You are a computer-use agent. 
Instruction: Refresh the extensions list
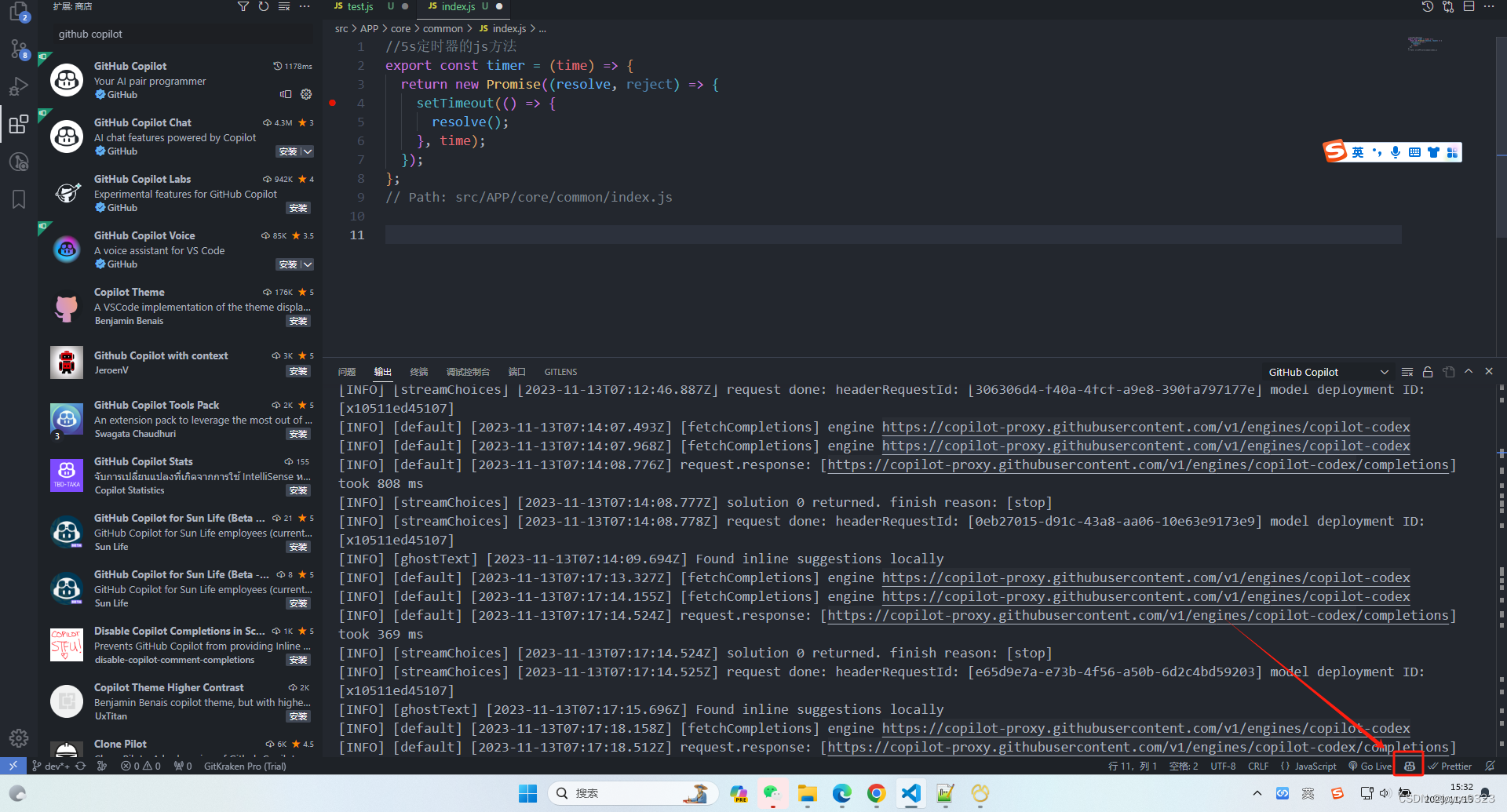pyautogui.click(x=264, y=6)
